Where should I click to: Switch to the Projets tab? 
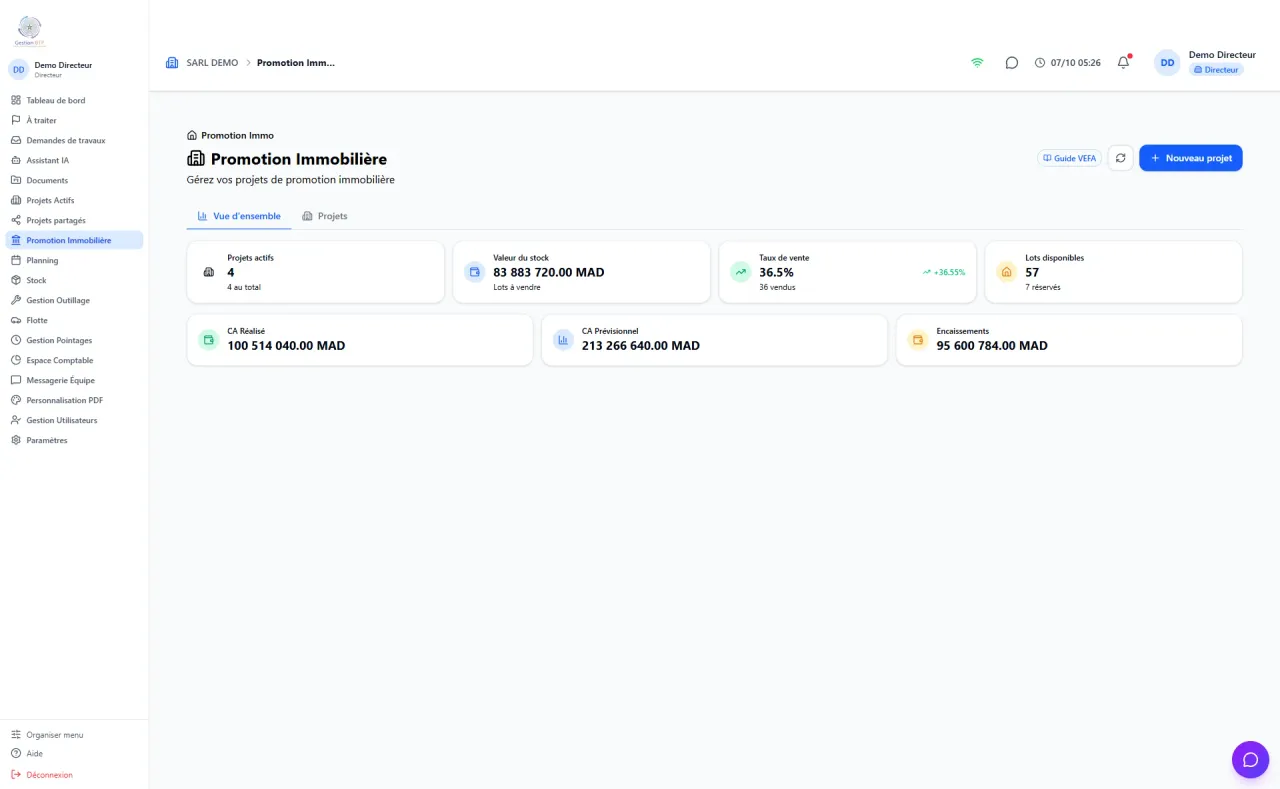324,216
